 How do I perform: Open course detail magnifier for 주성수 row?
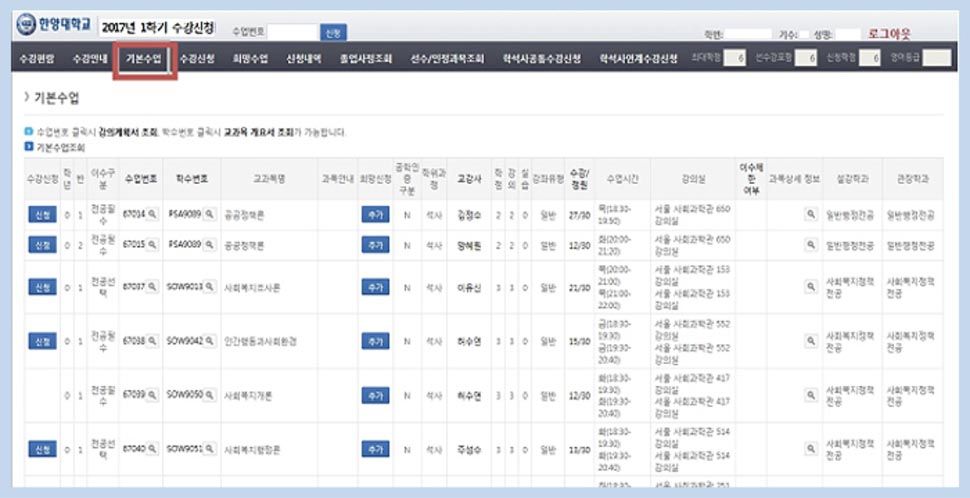810,449
